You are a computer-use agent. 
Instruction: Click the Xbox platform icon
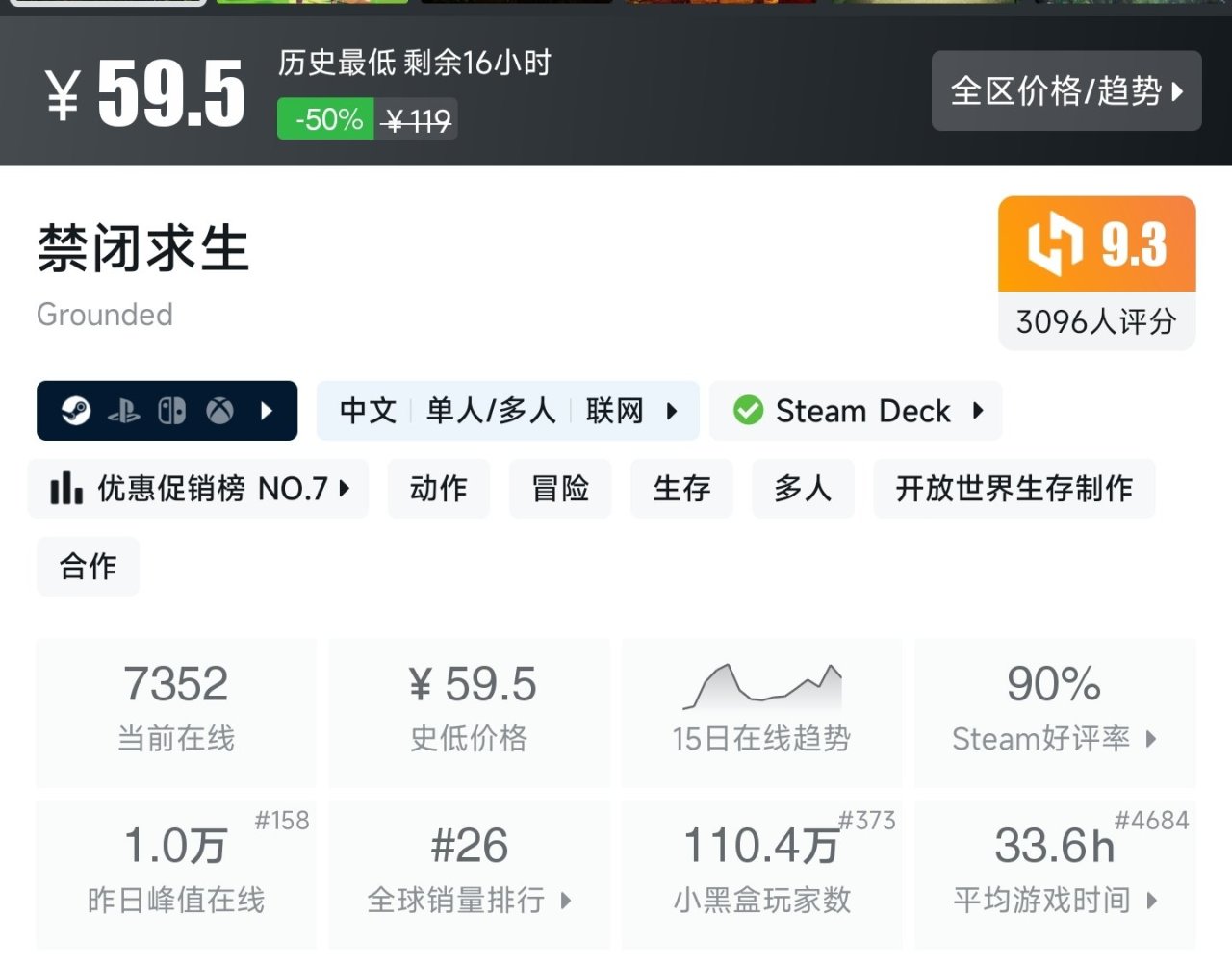[x=219, y=411]
